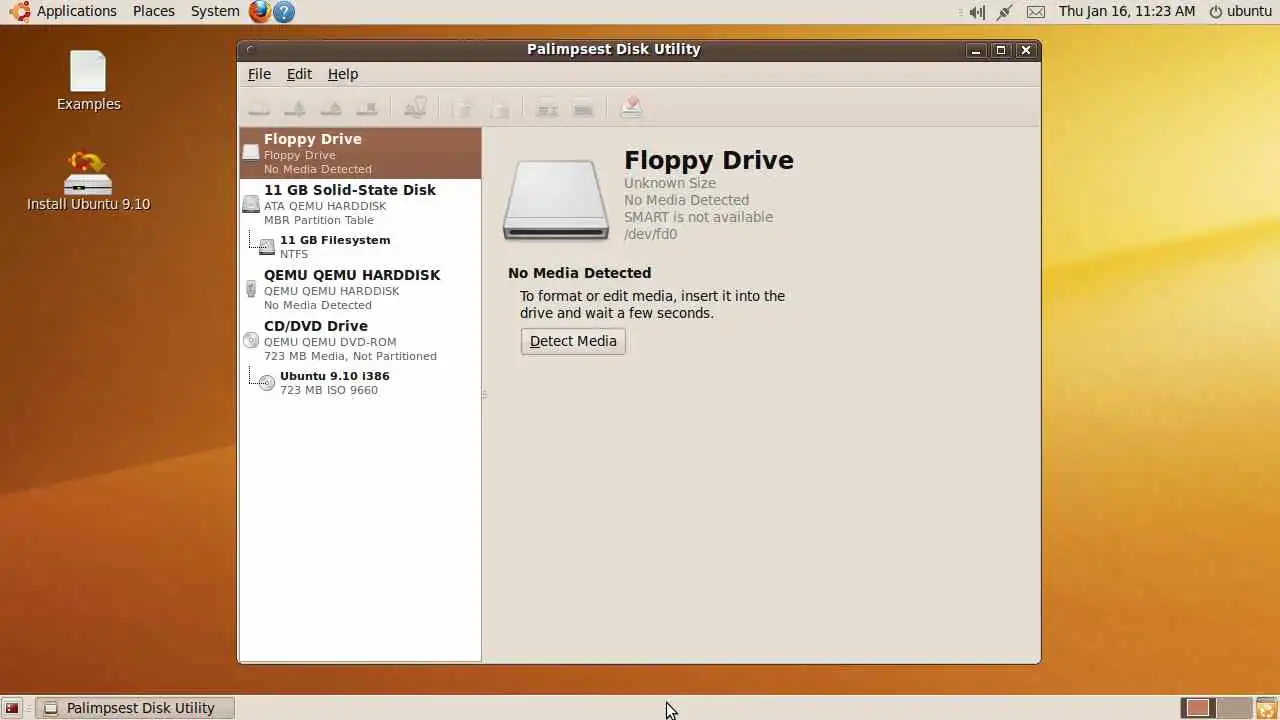
Task: Click the MBR Partition Table text
Action: [x=319, y=220]
